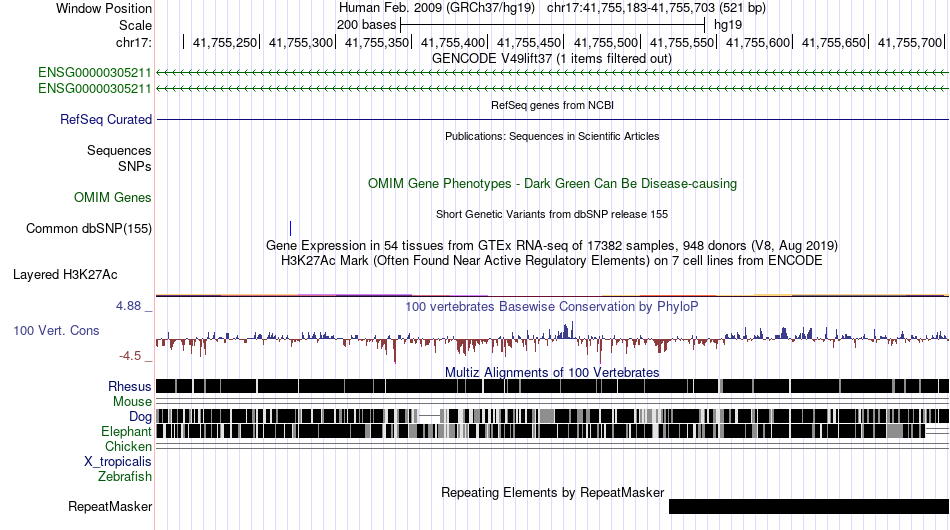Click the RepeatMasker track label

tap(110, 506)
